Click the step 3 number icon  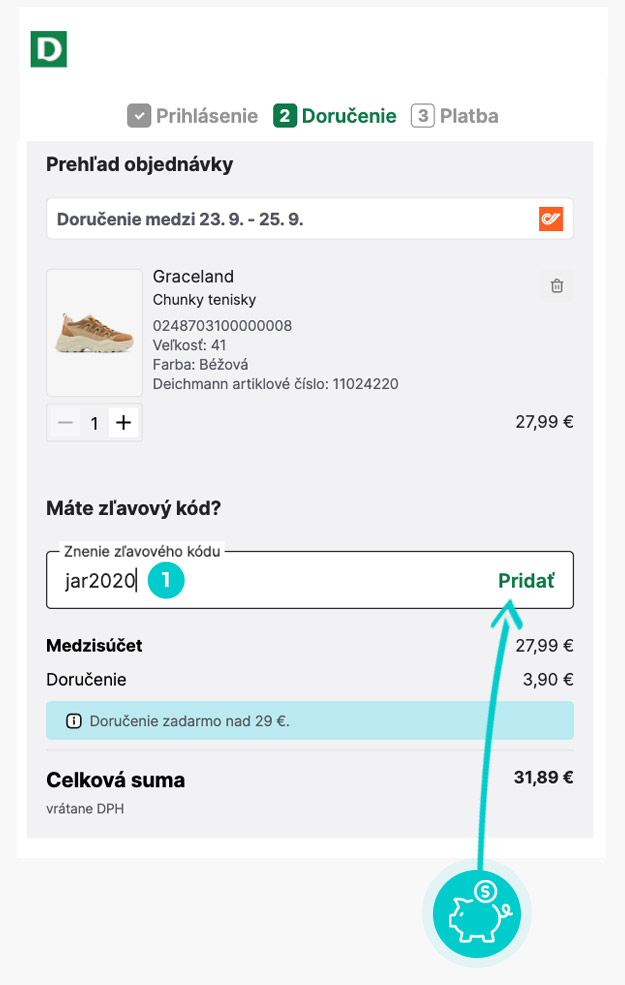tap(422, 116)
